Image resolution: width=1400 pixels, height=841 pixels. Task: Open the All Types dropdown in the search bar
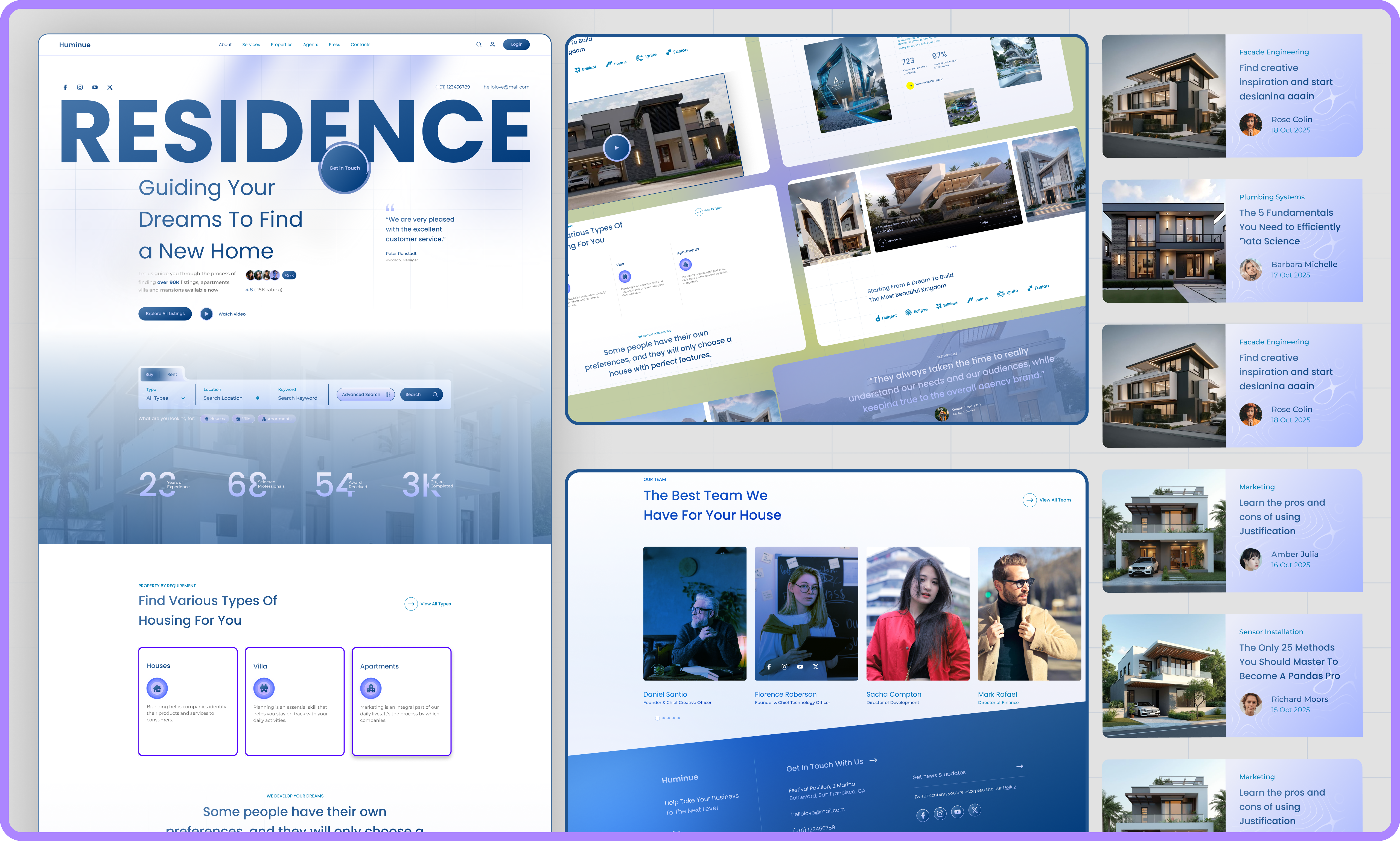pyautogui.click(x=165, y=398)
